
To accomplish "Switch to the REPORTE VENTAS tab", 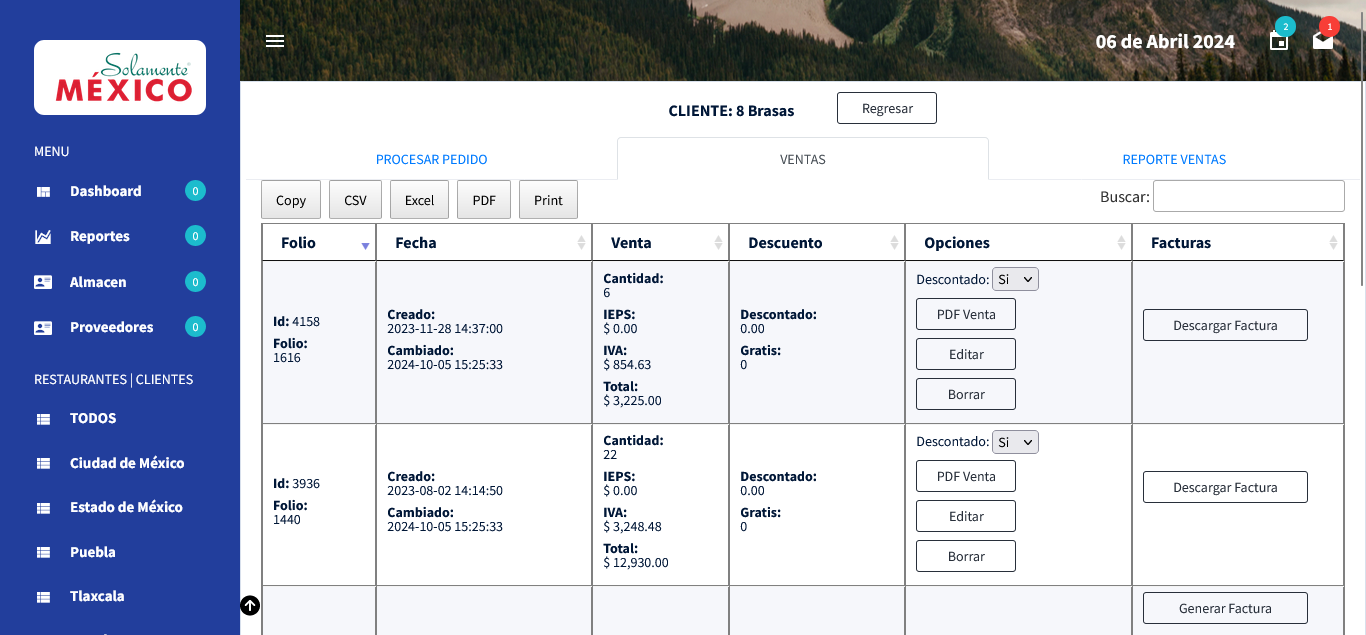I will 1174,160.
